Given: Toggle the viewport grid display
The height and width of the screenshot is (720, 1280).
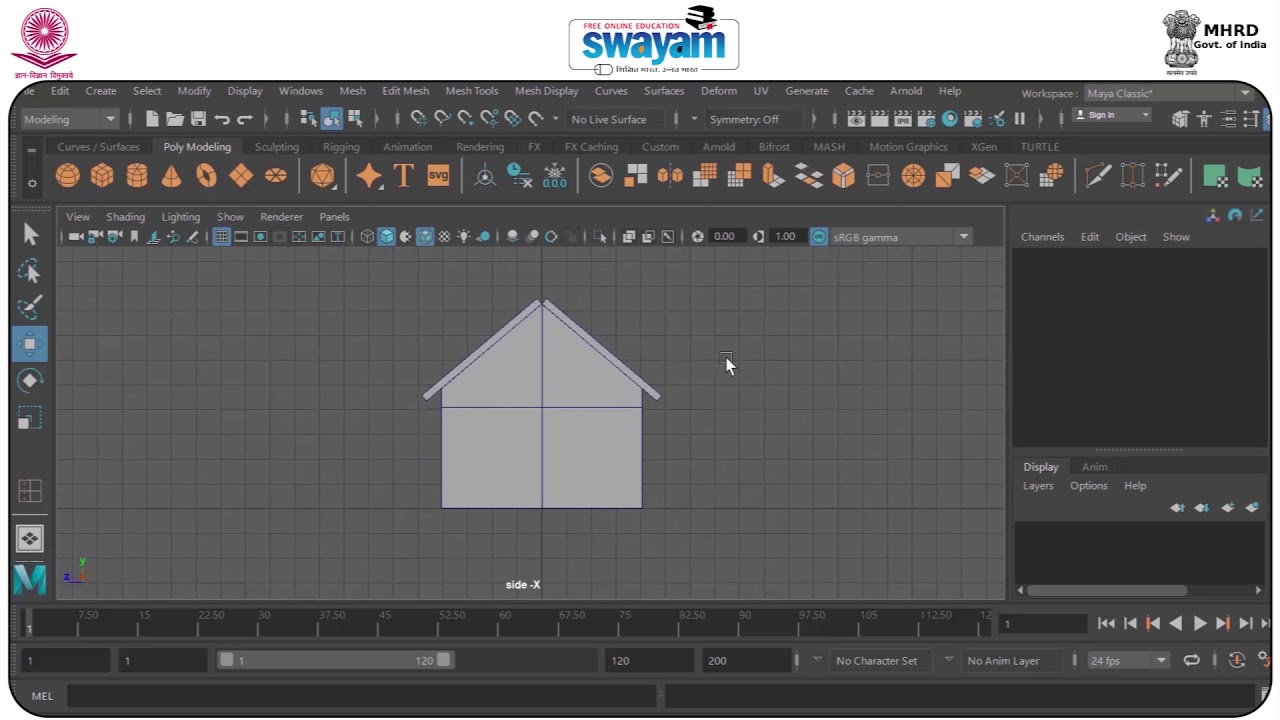Looking at the screenshot, I should (x=222, y=237).
